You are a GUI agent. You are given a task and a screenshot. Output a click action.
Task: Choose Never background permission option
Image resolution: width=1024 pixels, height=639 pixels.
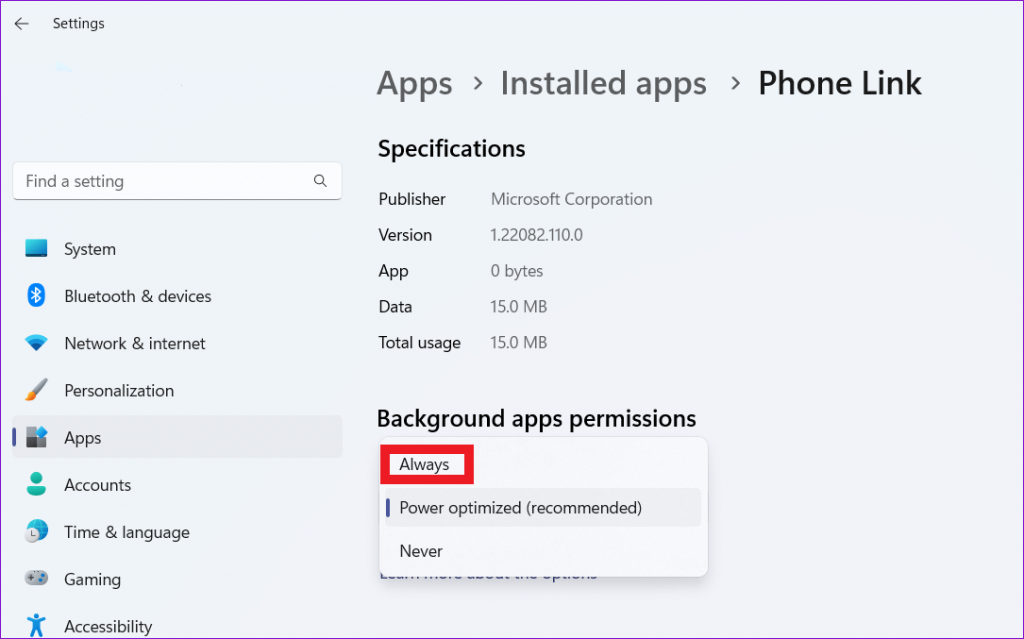(543, 551)
